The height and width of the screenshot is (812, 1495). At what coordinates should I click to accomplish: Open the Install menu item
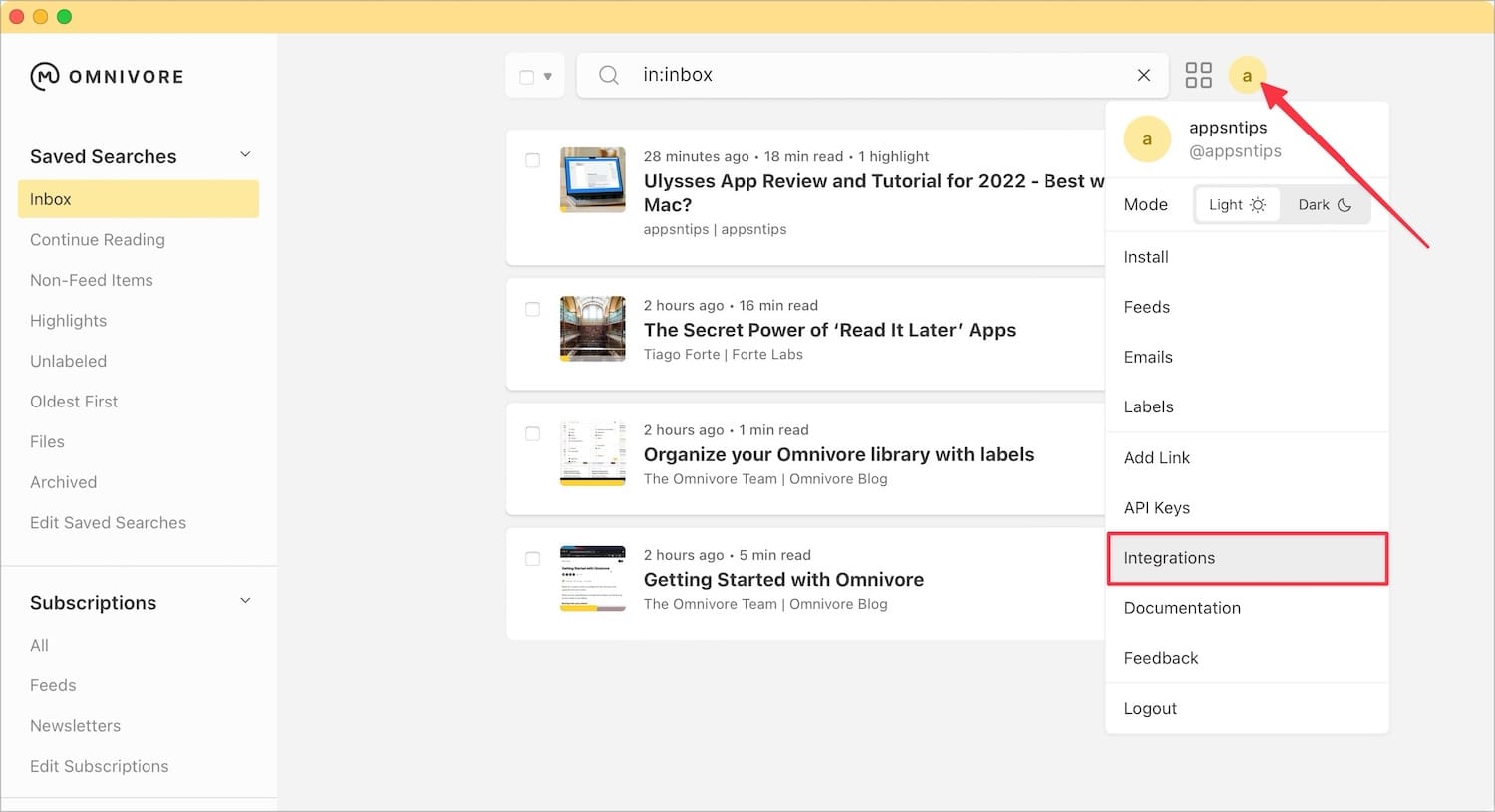pos(1247,257)
